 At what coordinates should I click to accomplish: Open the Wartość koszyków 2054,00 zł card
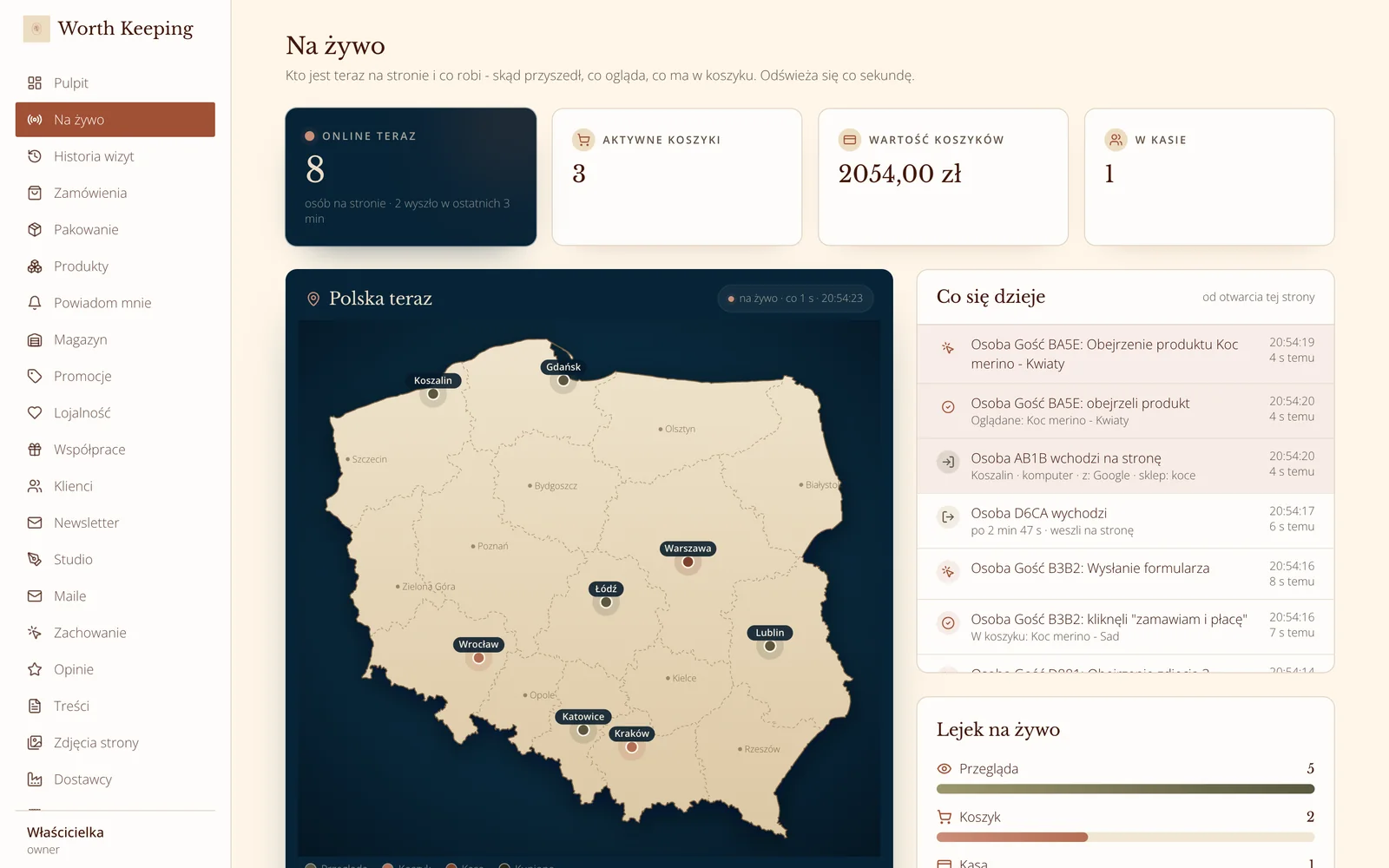pyautogui.click(x=943, y=177)
